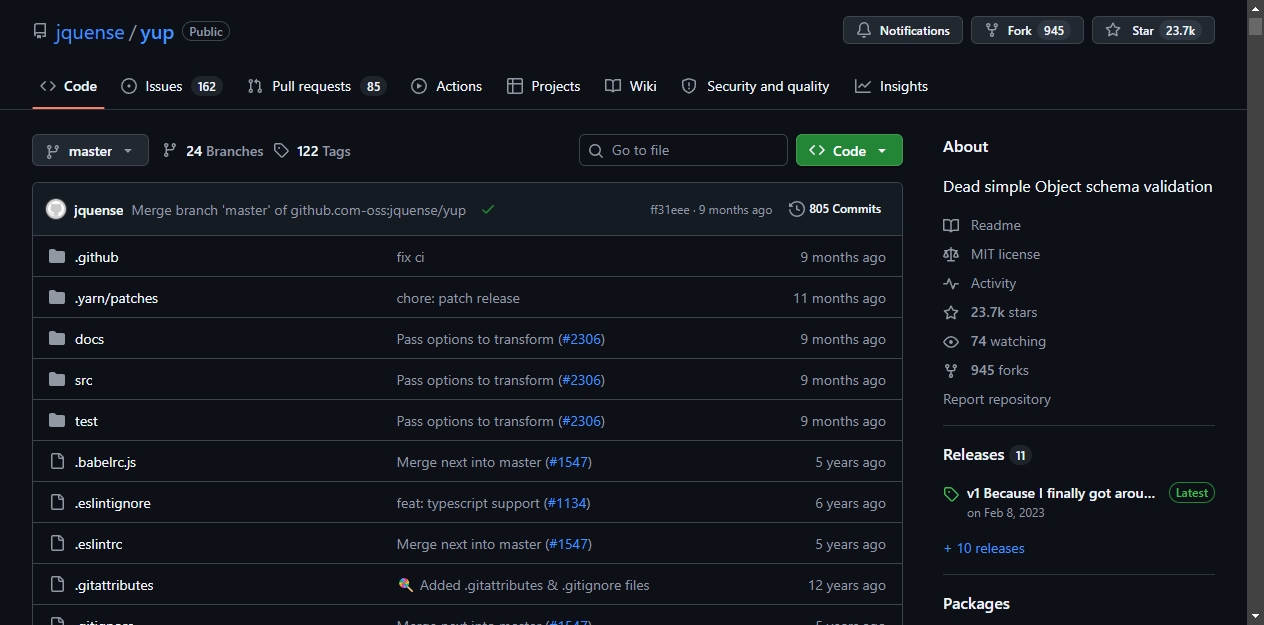Click the Go to file search field
The width and height of the screenshot is (1264, 625).
[683, 150]
